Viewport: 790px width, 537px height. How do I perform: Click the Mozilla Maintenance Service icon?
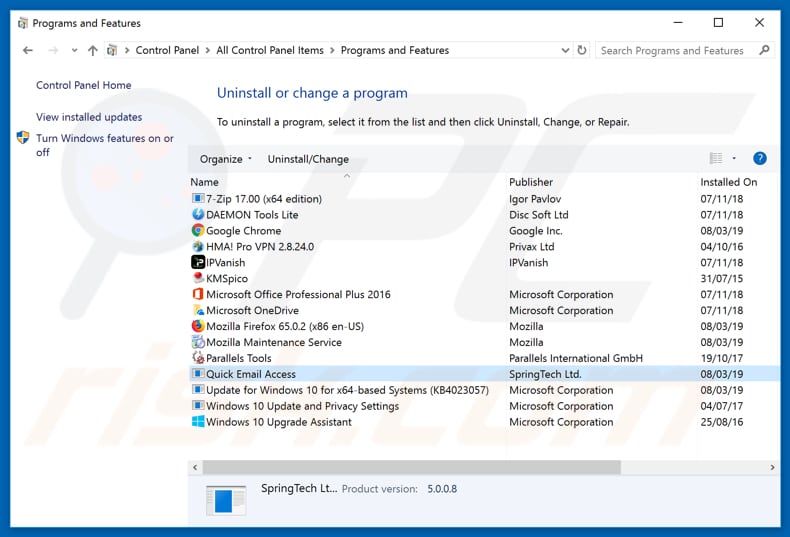click(198, 342)
